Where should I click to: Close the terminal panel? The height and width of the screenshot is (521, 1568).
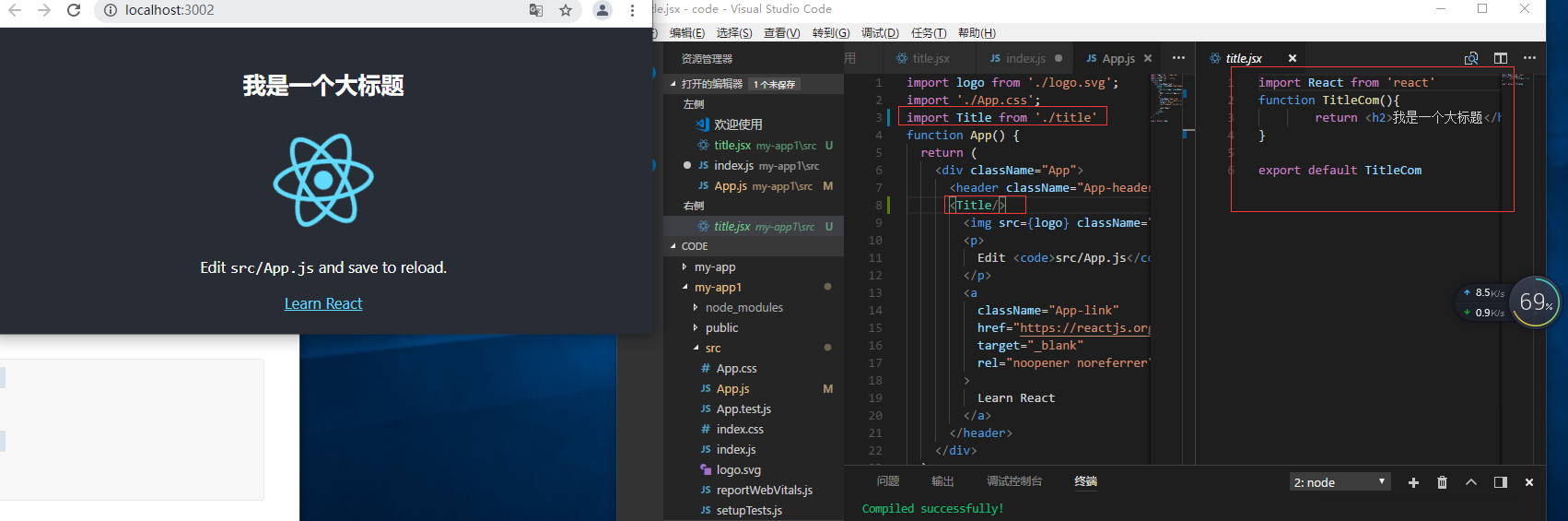pyautogui.click(x=1529, y=482)
